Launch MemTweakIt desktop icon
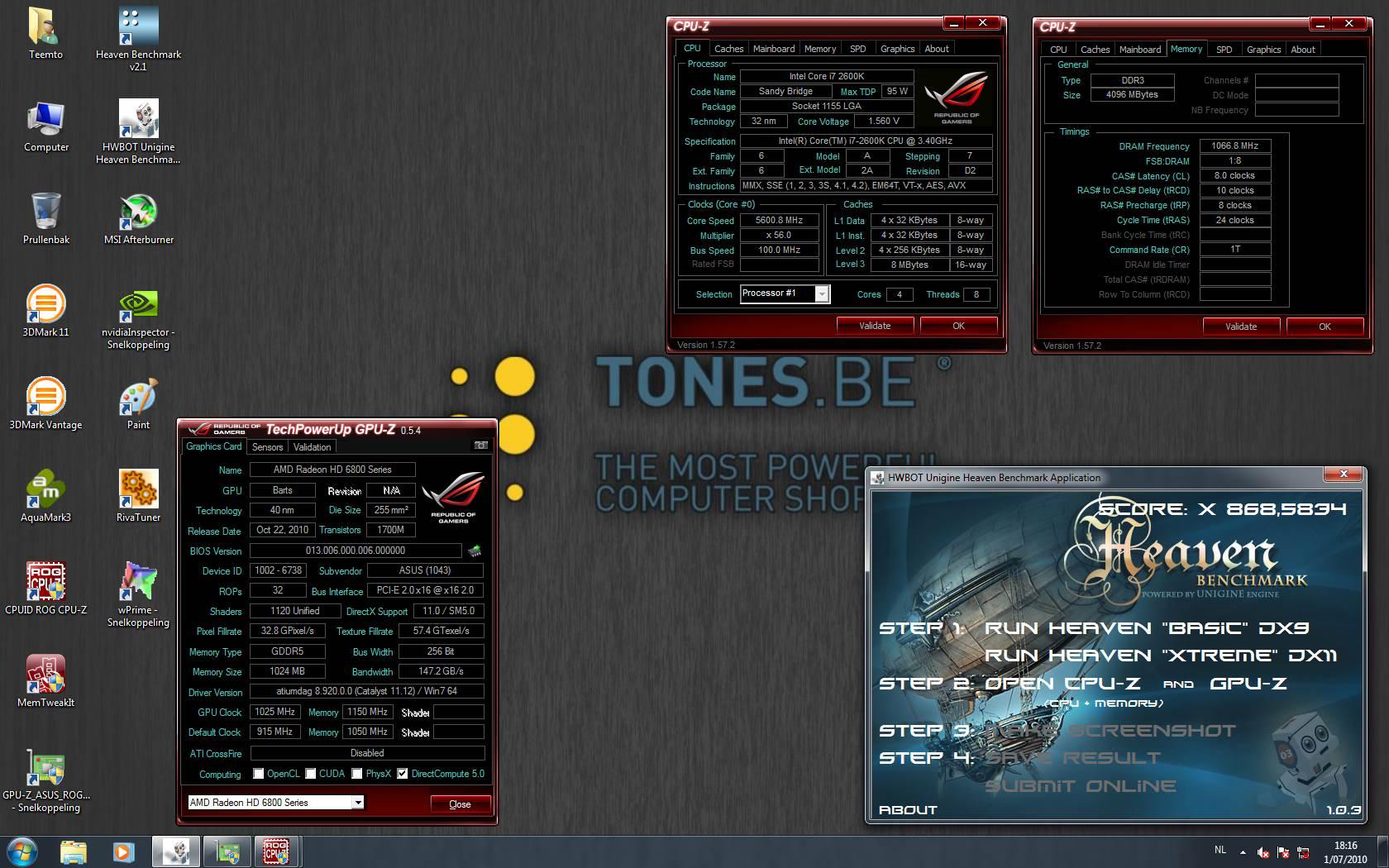The image size is (1389, 868). pyautogui.click(x=45, y=681)
